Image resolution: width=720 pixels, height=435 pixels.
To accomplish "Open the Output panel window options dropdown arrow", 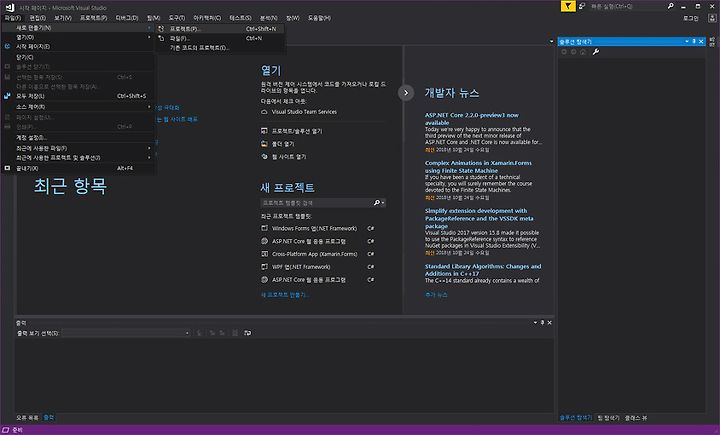I will 535,322.
